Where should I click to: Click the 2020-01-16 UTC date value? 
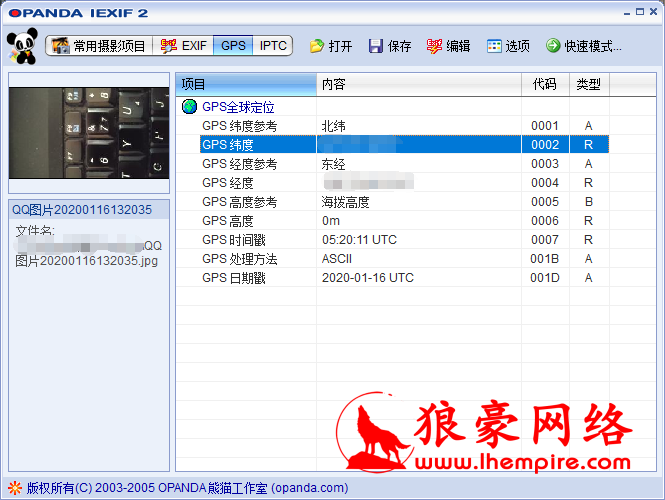[x=368, y=278]
